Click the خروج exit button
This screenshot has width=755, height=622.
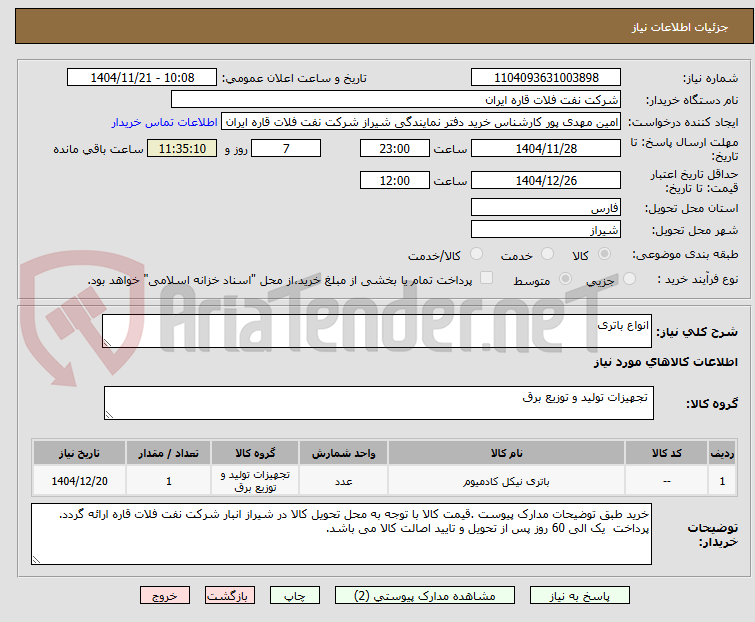pyautogui.click(x=165, y=596)
